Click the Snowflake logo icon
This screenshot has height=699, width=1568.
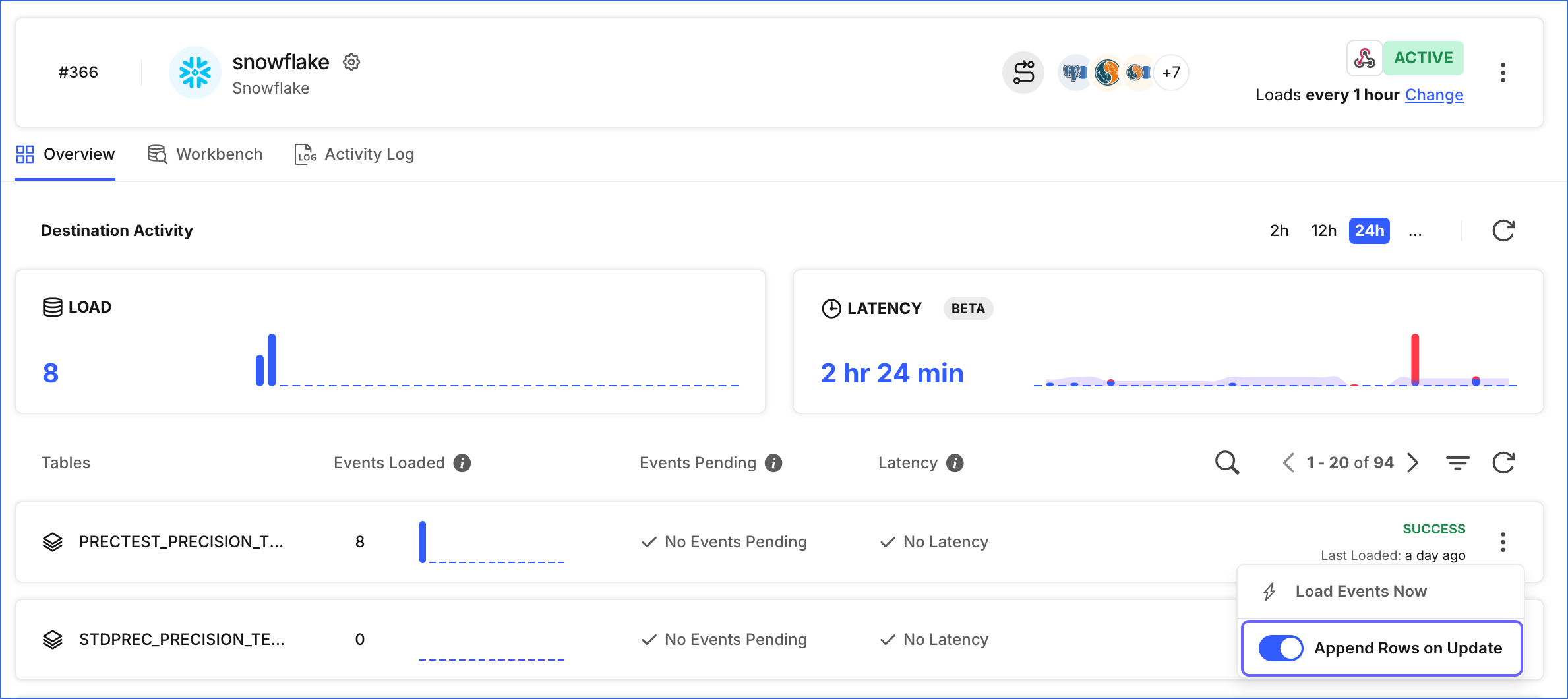(x=195, y=73)
